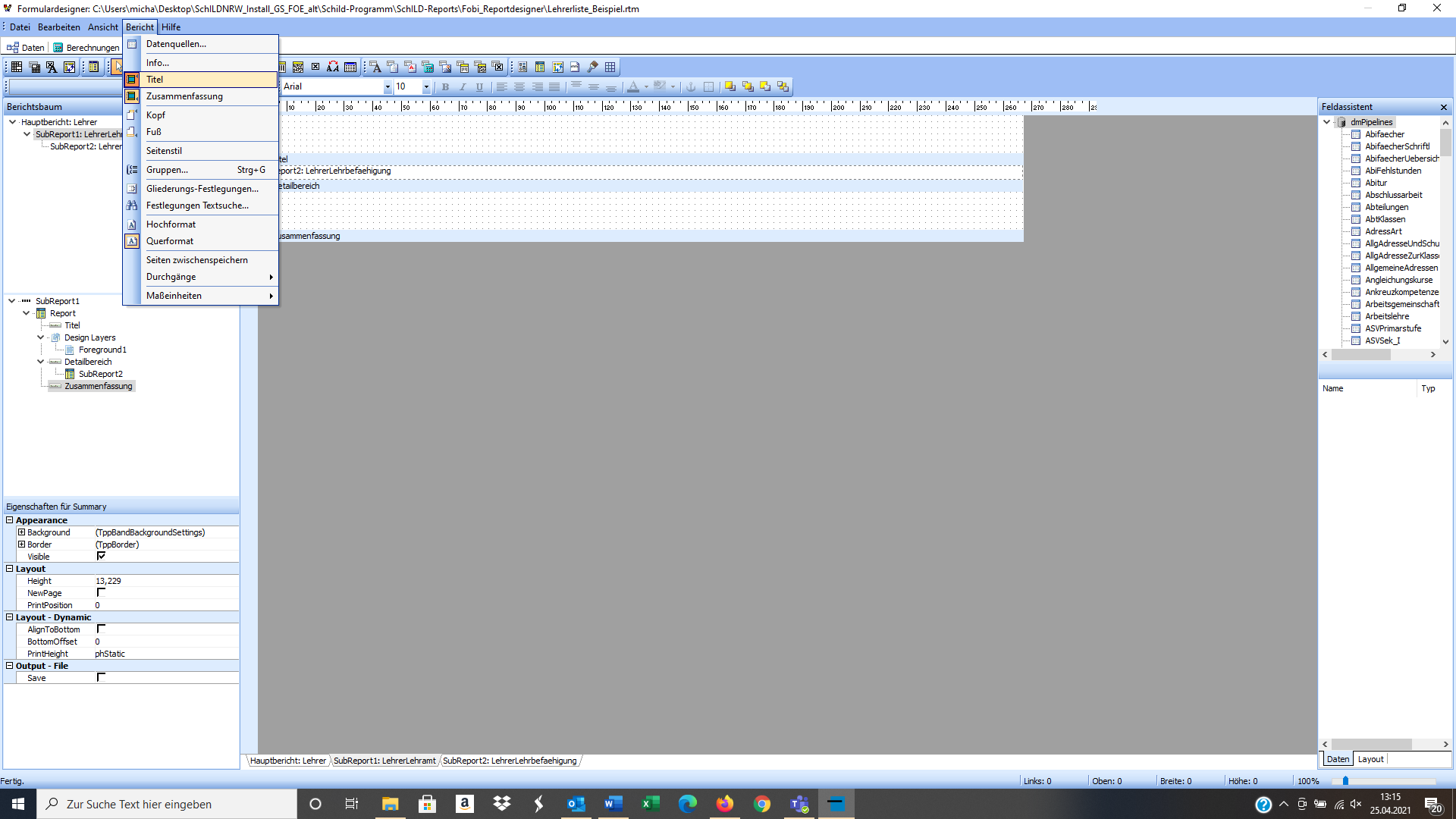Click the font color icon
Screen dimensions: 1456x819
[633, 87]
